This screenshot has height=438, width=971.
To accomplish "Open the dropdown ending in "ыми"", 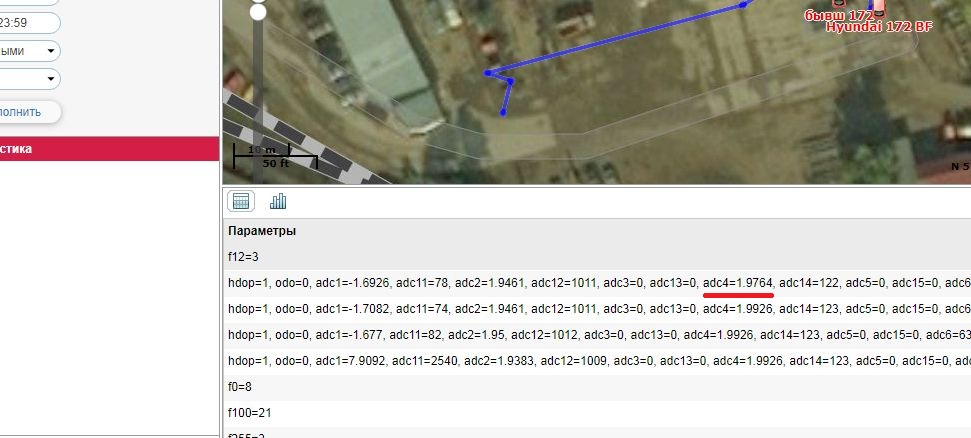I will 29,51.
